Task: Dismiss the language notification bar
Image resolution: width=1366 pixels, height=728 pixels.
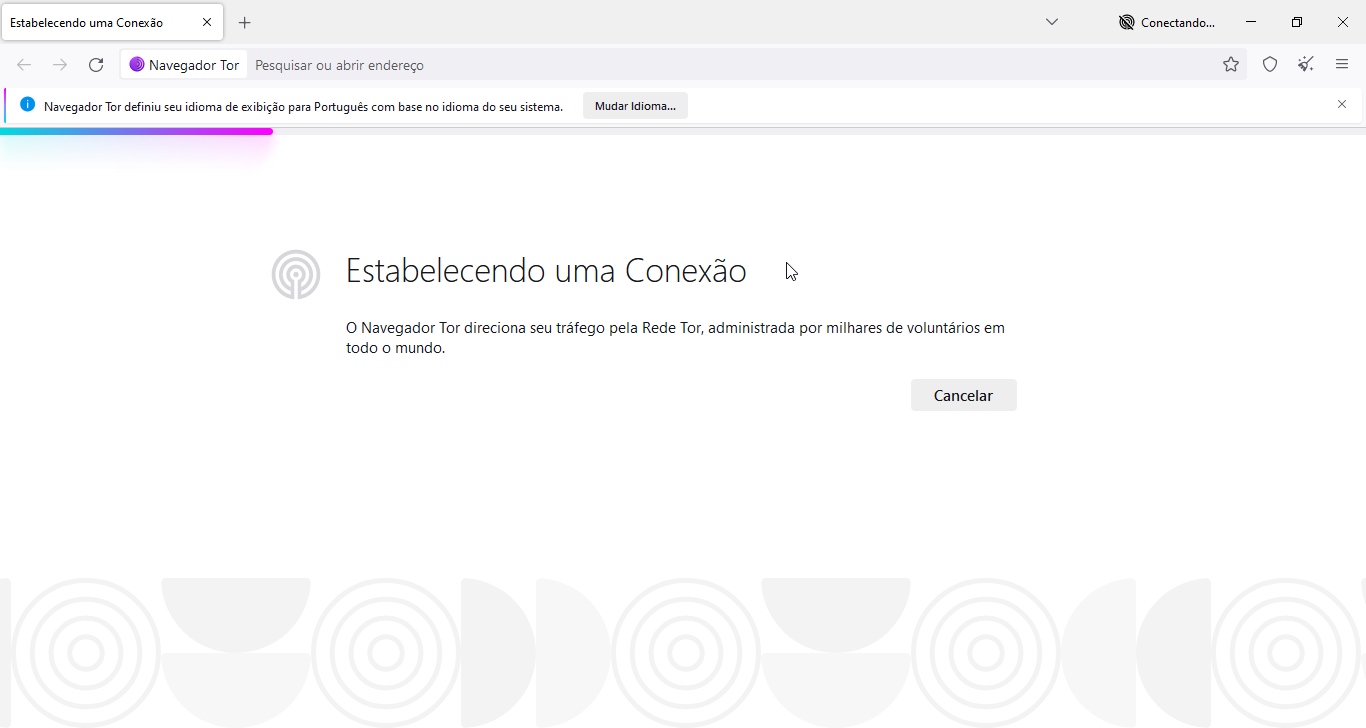Action: point(1342,104)
